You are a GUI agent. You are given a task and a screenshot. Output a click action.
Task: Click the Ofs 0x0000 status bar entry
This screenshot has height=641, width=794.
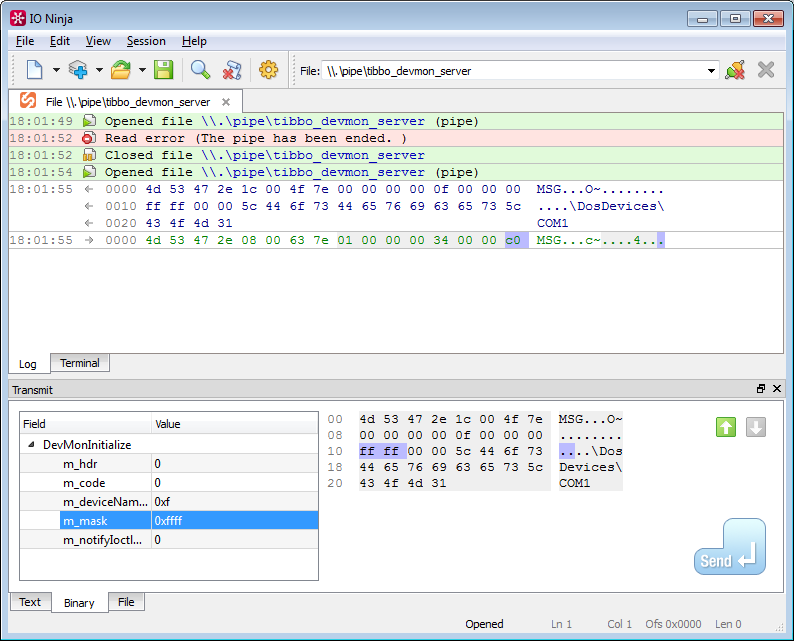(x=673, y=624)
